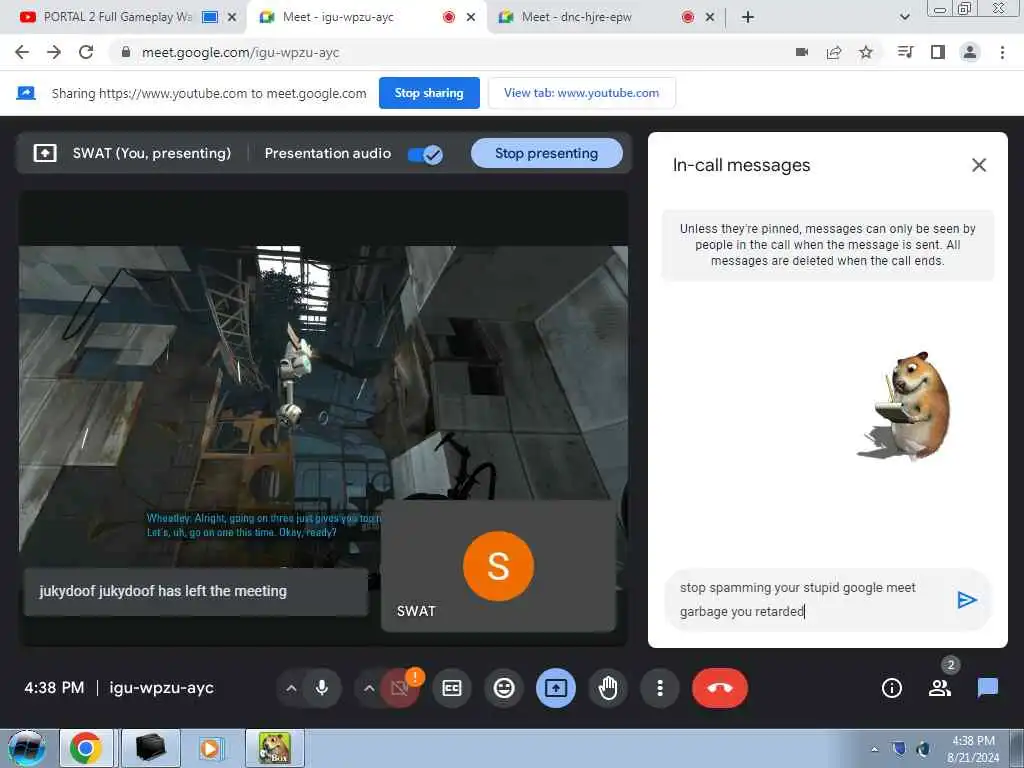Click the jukydoof has left the meeting notification
This screenshot has height=768, width=1024.
point(196,591)
